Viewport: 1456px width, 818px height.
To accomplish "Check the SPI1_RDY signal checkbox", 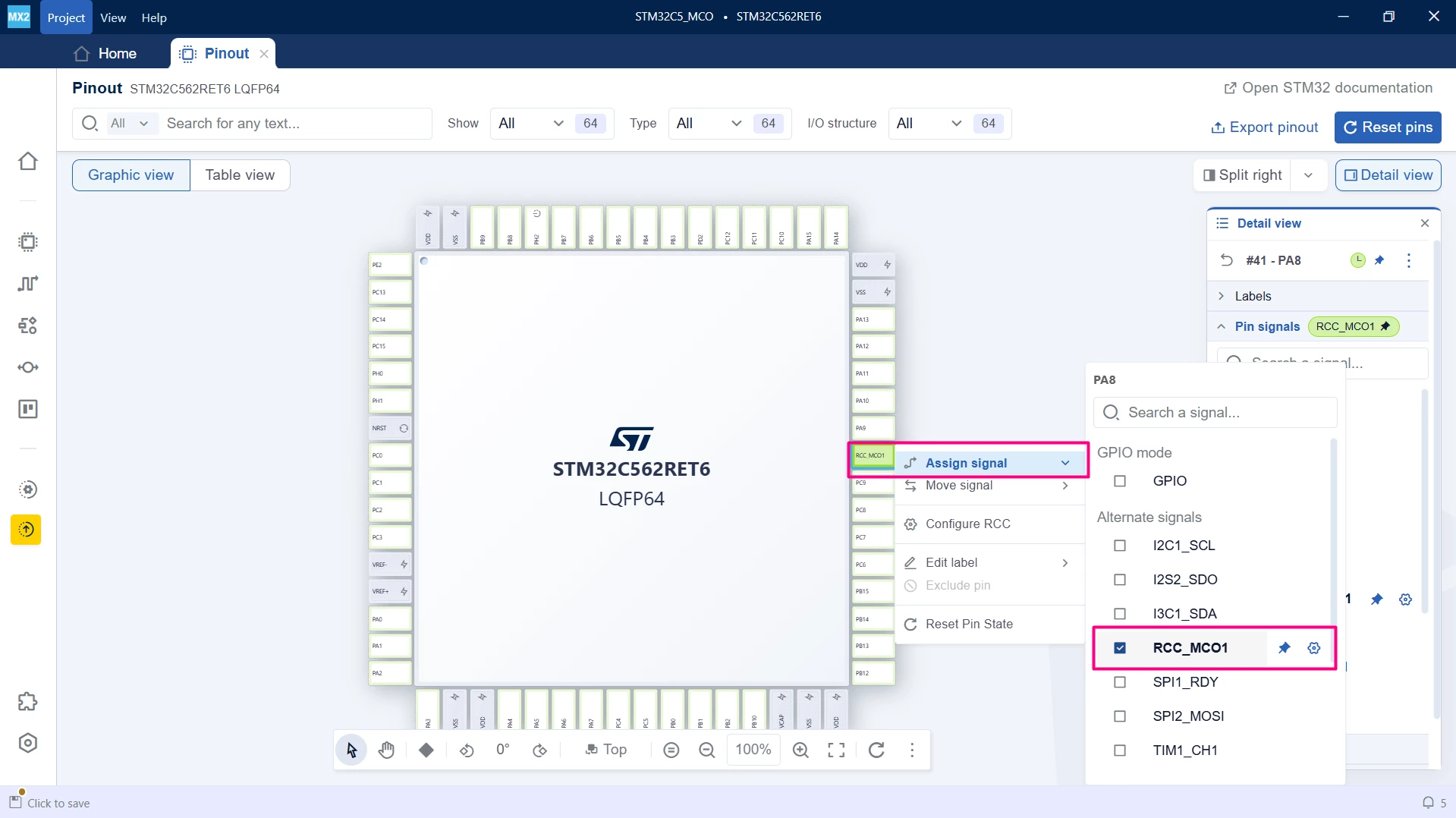I will pyautogui.click(x=1120, y=682).
